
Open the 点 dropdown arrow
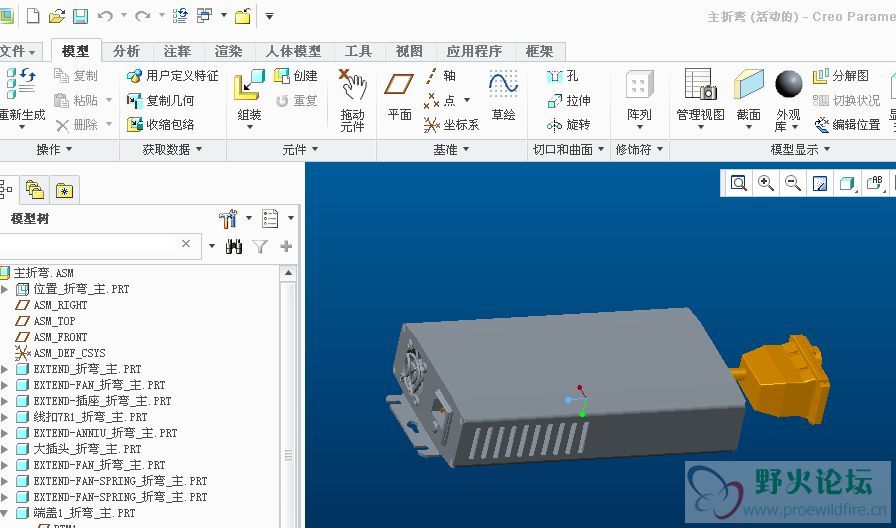point(467,101)
